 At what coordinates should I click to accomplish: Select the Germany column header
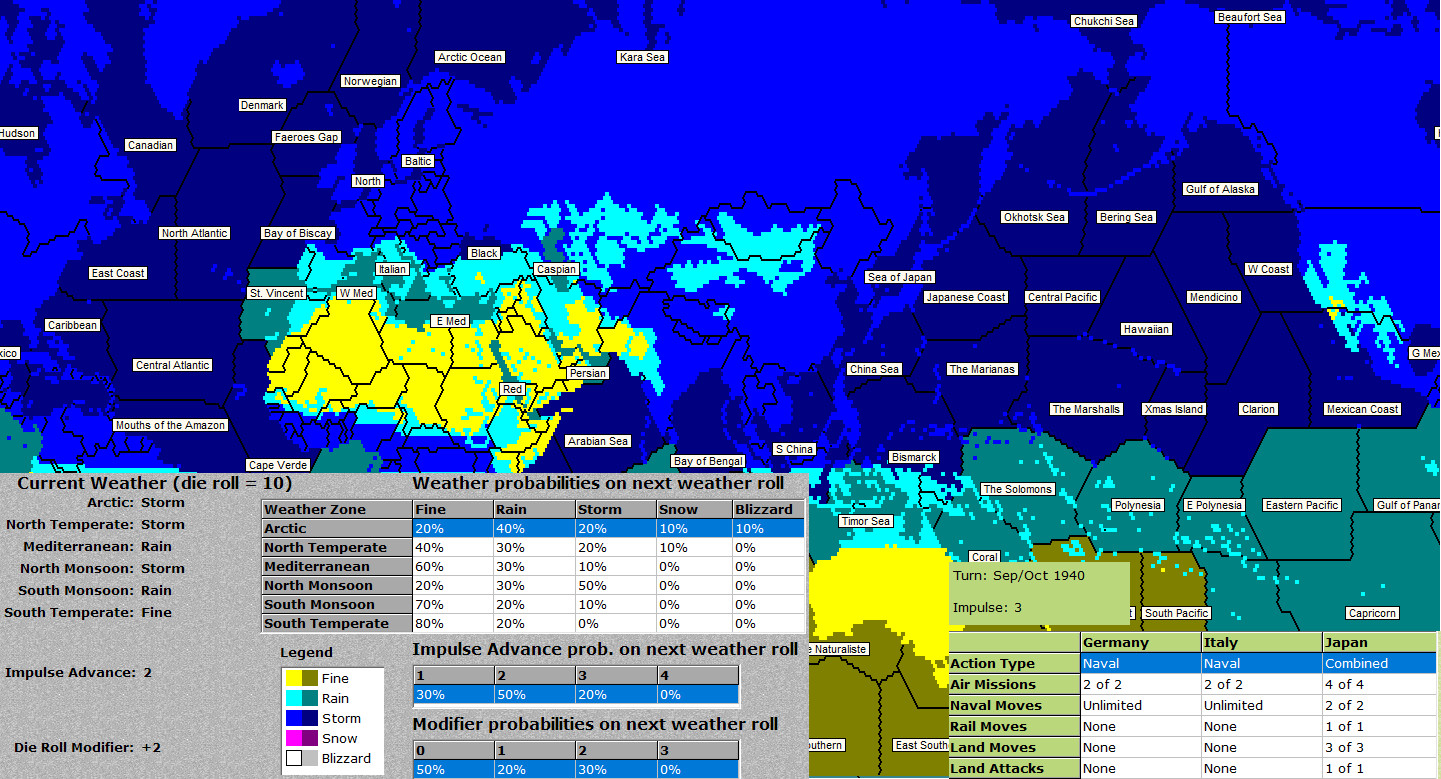coord(1141,642)
